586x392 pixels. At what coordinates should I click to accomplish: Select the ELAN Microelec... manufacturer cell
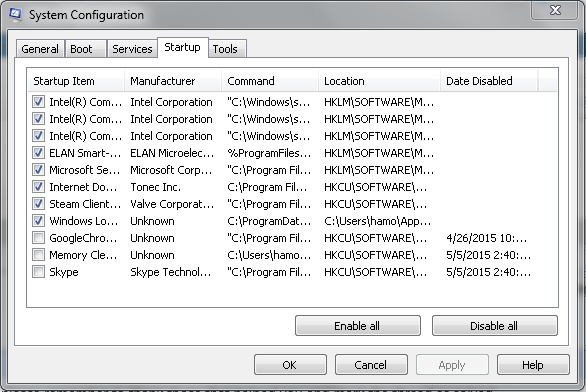pos(172,153)
